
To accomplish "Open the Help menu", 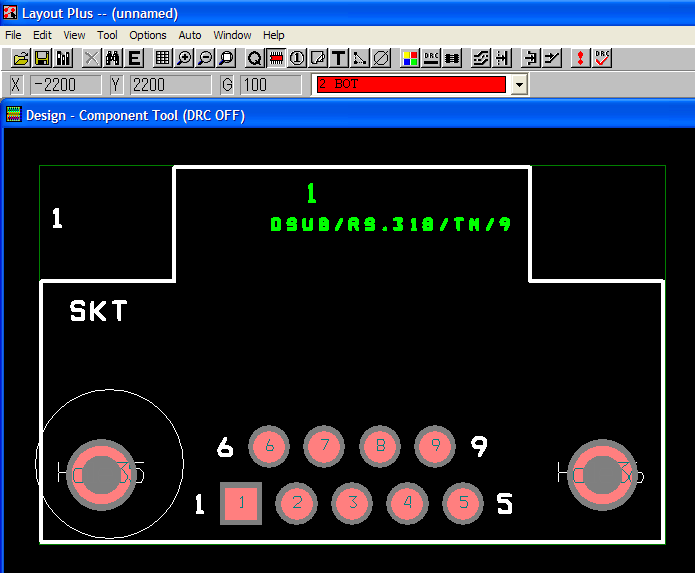I will [273, 35].
